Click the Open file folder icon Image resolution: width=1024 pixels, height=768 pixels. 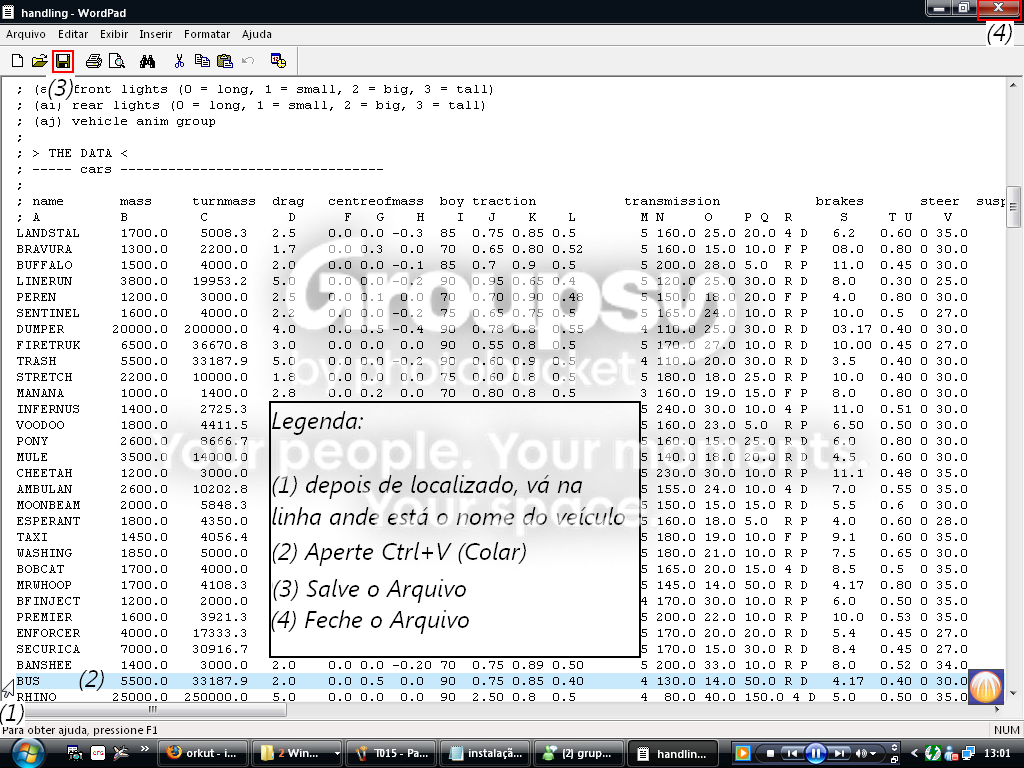click(39, 61)
